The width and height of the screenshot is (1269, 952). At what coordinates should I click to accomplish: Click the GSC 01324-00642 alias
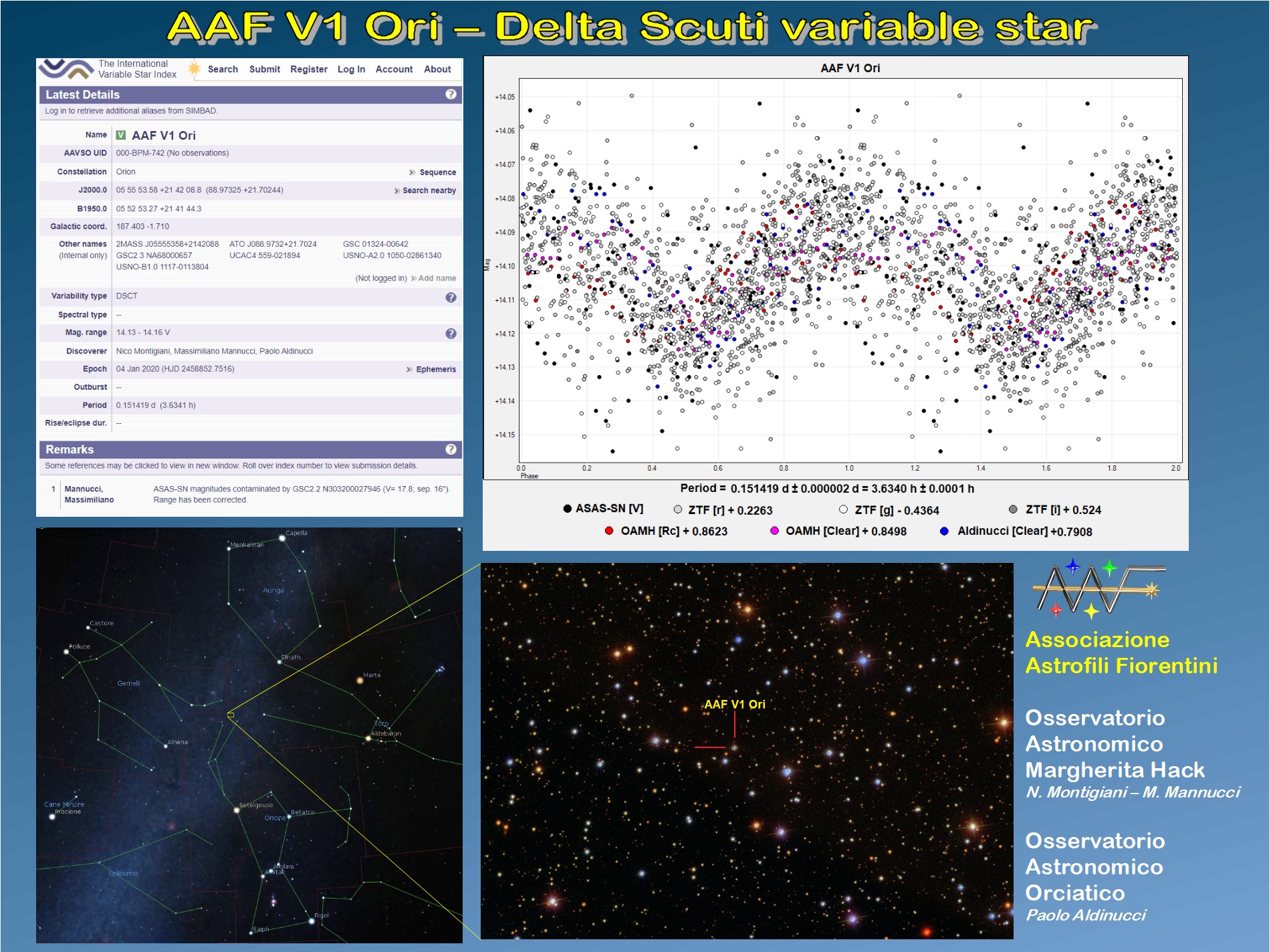376,244
